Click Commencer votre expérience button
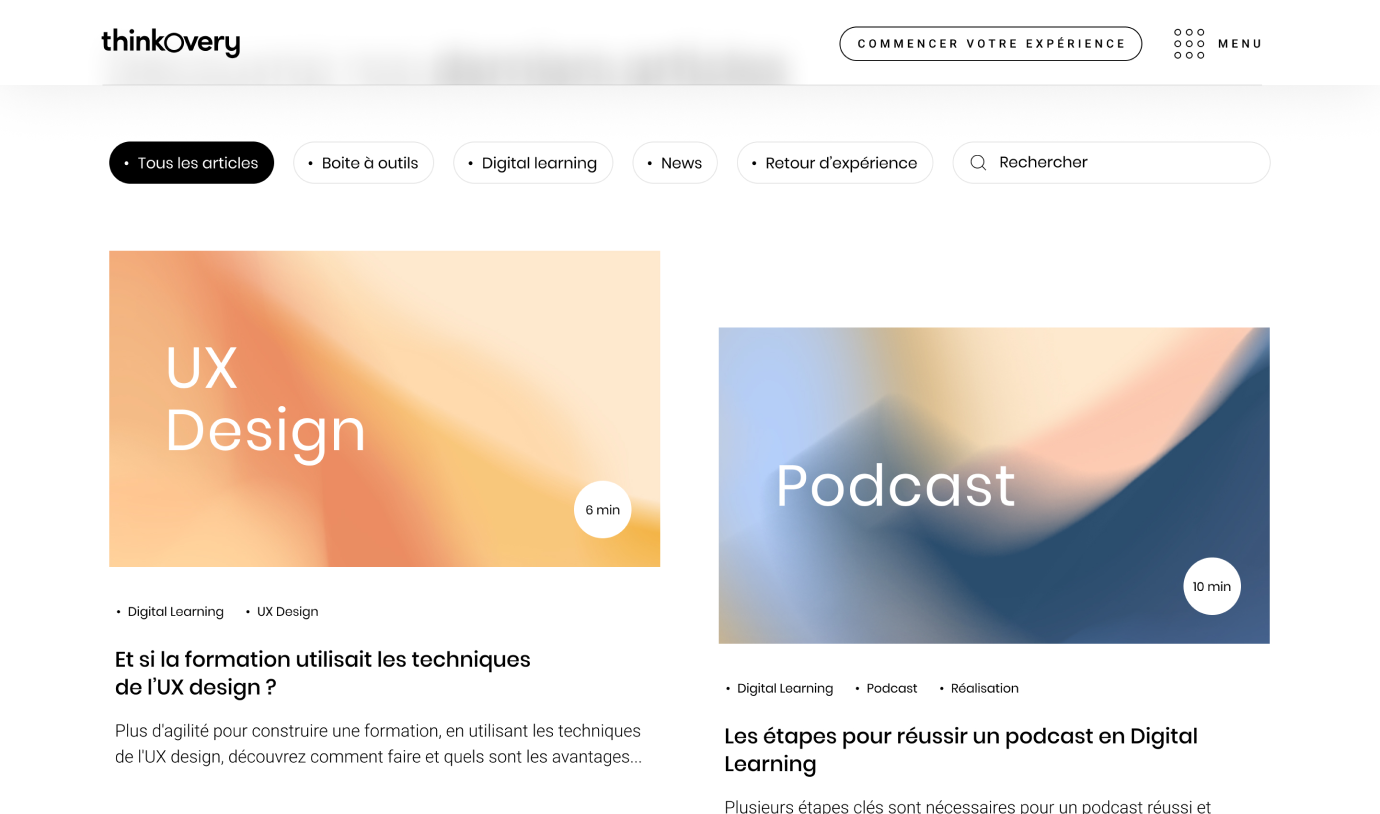The image size is (1380, 814). pos(991,44)
